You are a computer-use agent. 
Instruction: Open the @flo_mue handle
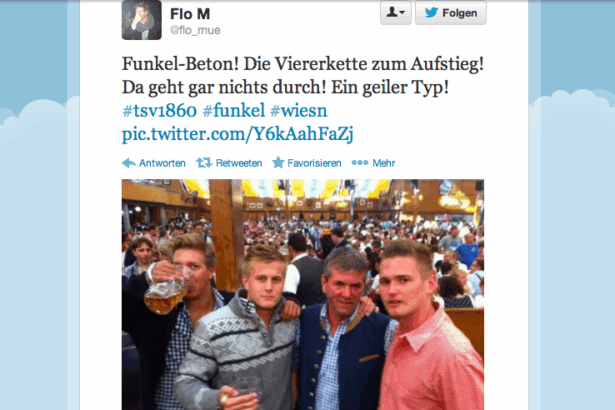pos(195,30)
